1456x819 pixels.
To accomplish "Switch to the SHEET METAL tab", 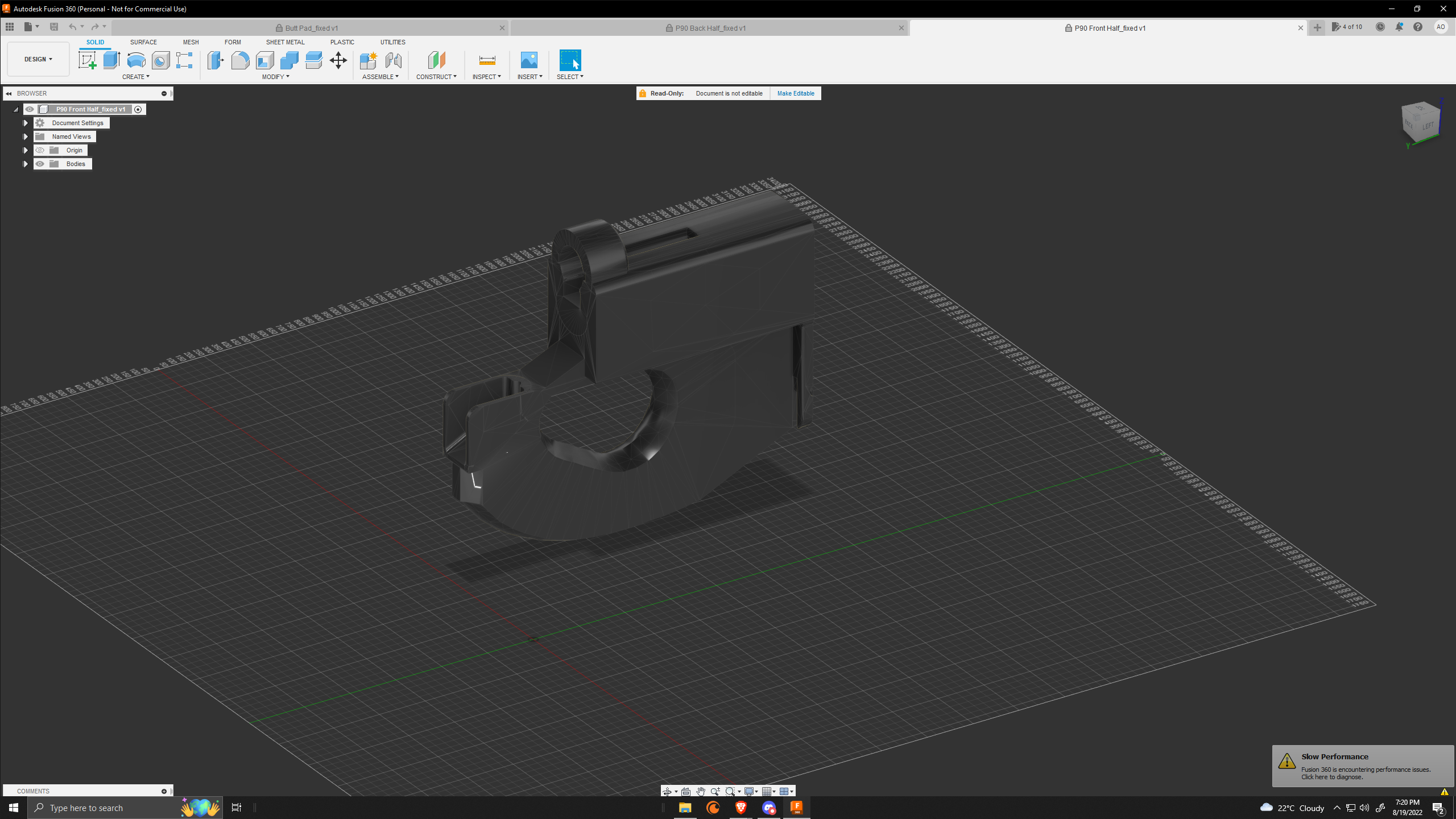I will (285, 42).
